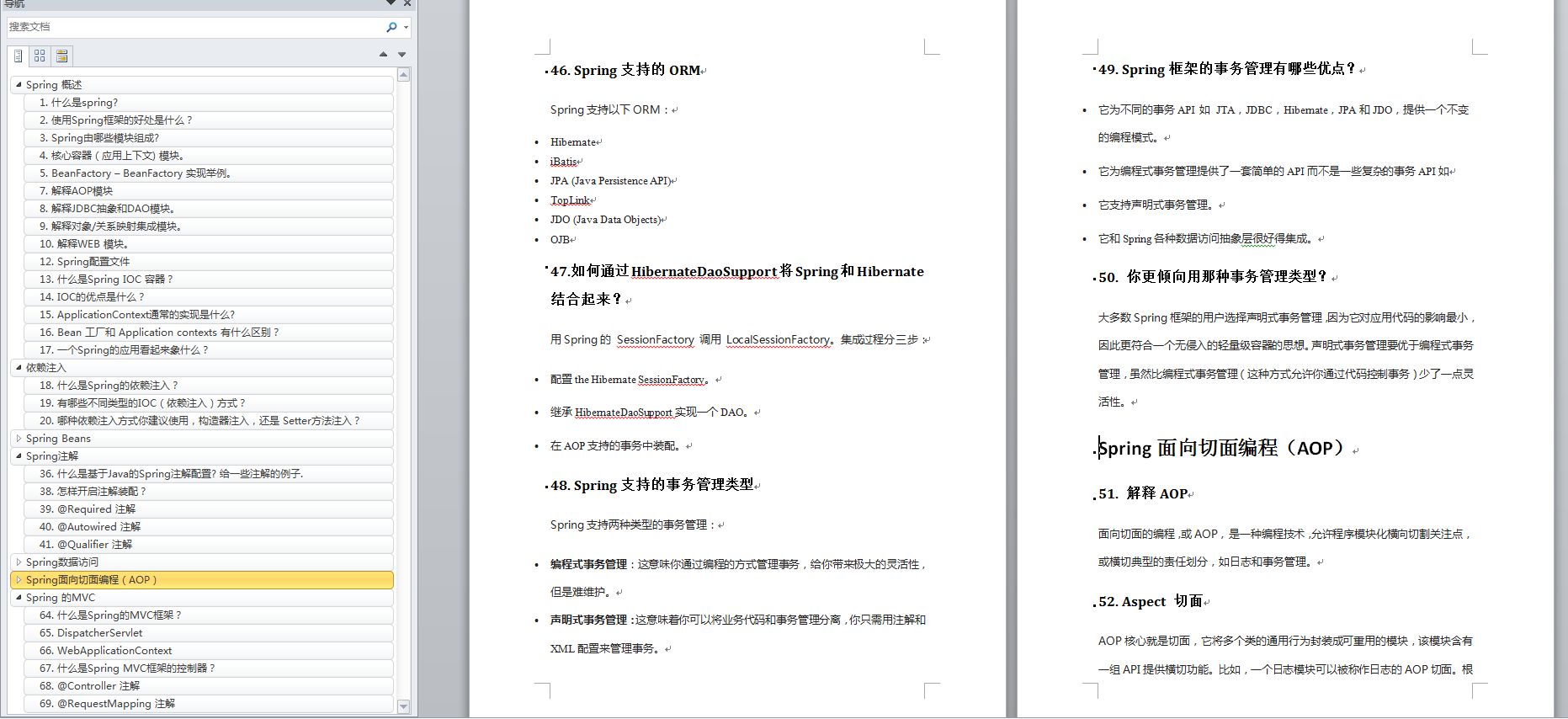Open heading 5. BeanFactory – BeanFactory 实现举例

pos(208,173)
